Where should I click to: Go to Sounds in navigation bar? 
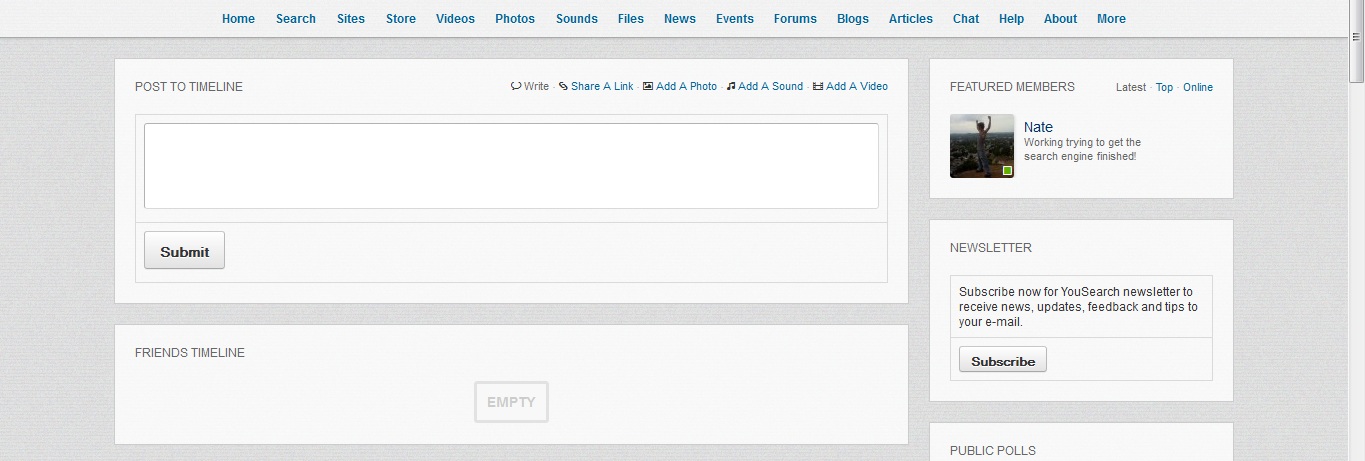coord(577,19)
